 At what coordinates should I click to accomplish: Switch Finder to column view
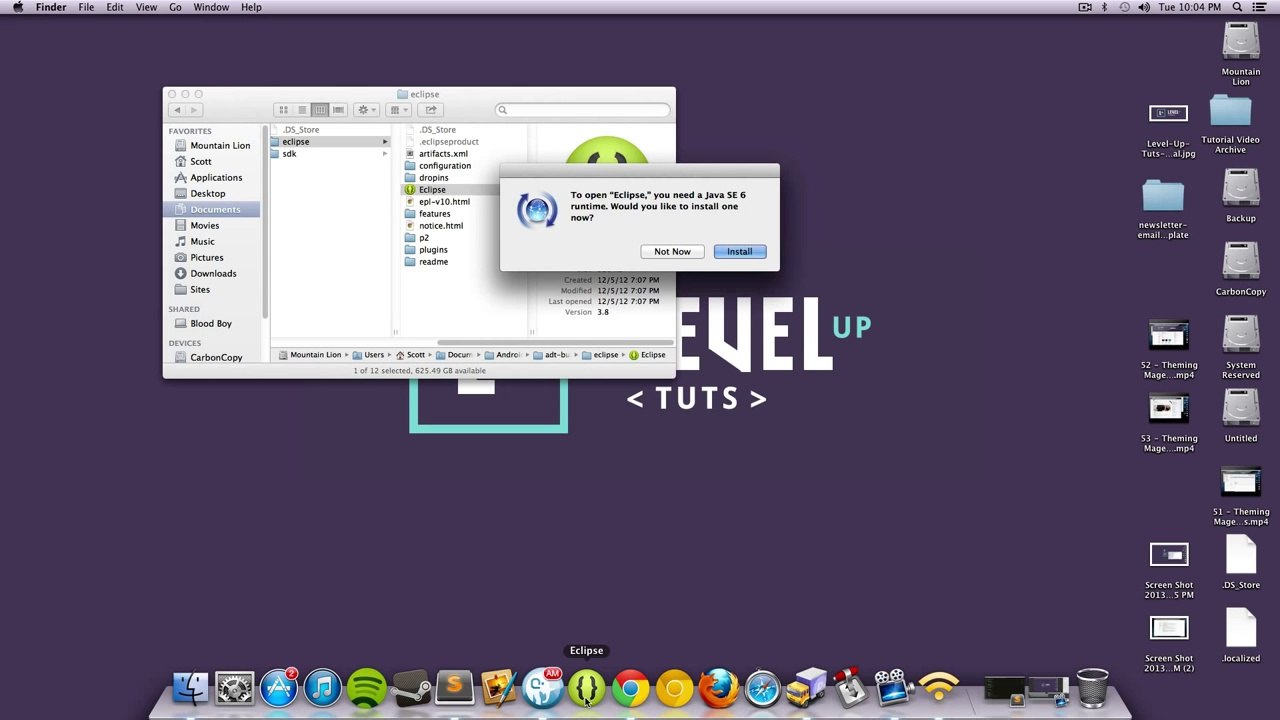319,110
